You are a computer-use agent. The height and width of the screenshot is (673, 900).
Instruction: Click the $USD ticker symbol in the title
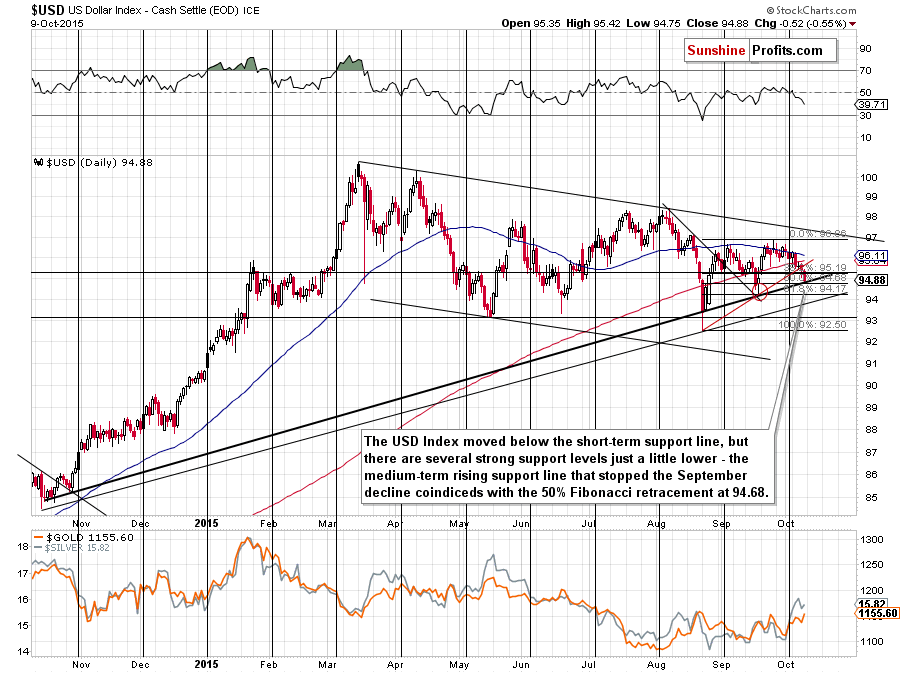(x=47, y=10)
